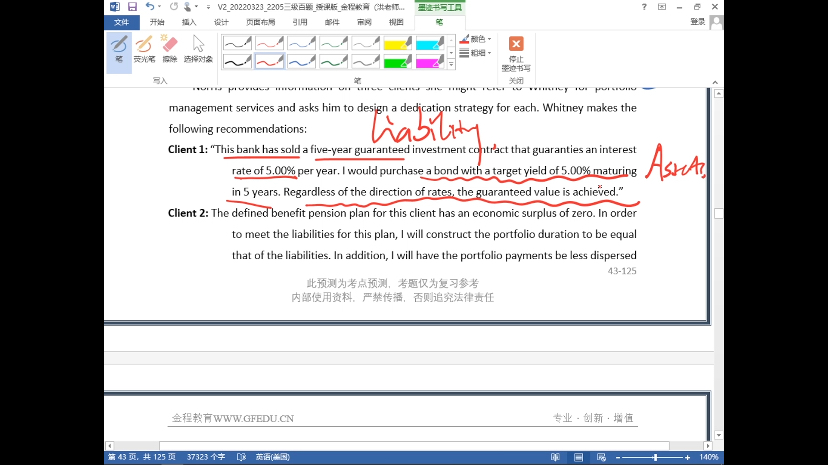Select the Pen (笔) writing tool
Screen dimensions: 828x465
[x=119, y=50]
